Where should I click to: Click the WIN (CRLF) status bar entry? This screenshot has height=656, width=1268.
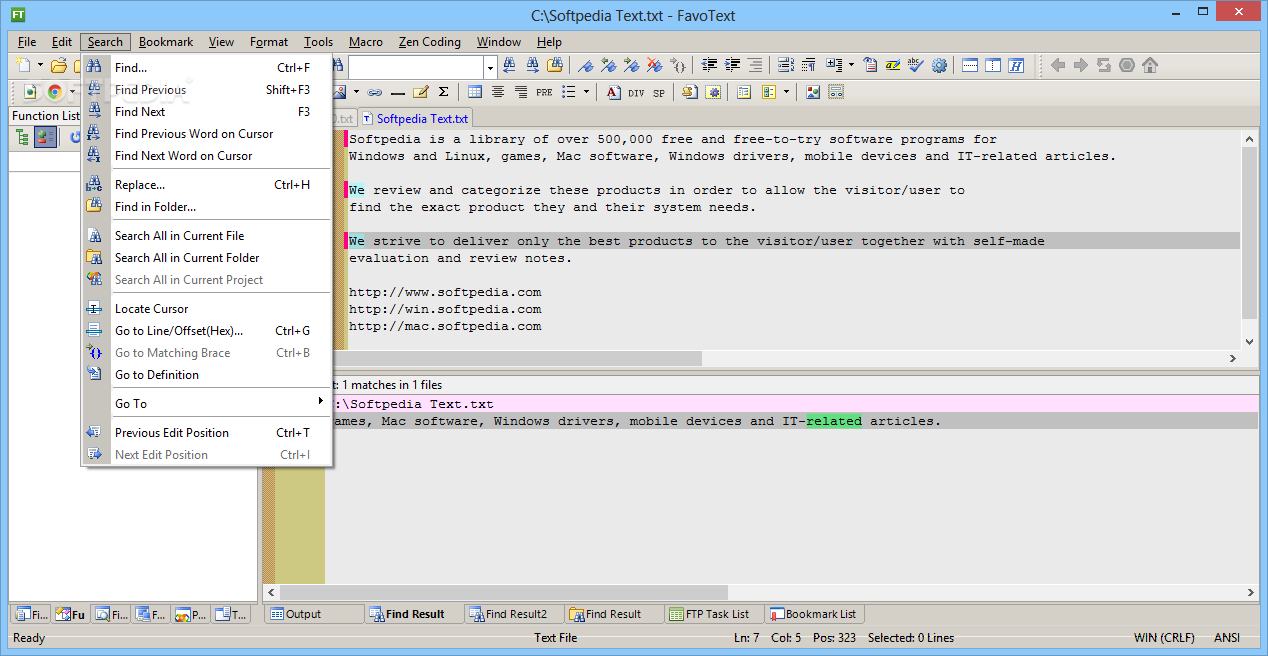pyautogui.click(x=1163, y=638)
